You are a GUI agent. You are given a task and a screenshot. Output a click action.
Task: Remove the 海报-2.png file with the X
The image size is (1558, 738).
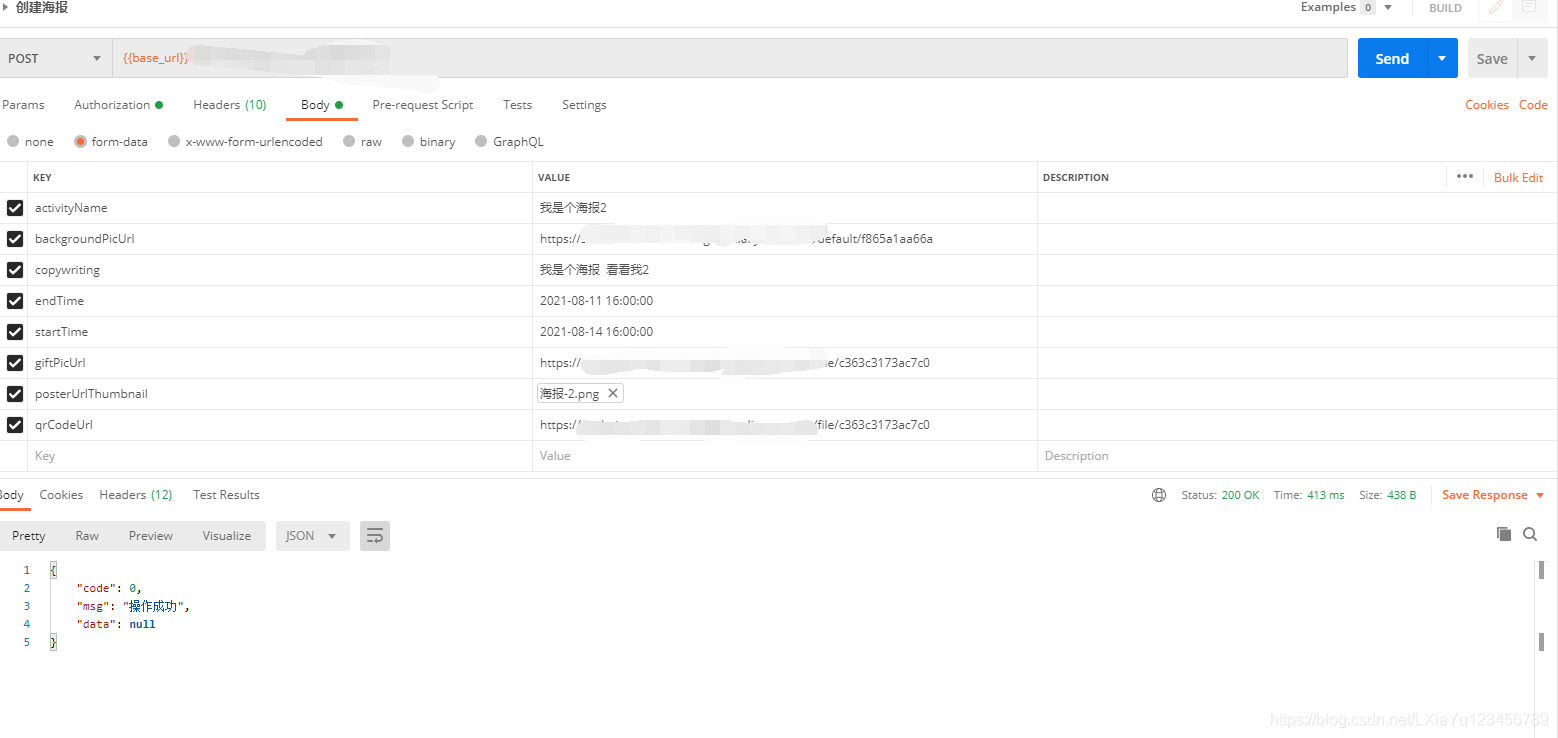point(613,393)
